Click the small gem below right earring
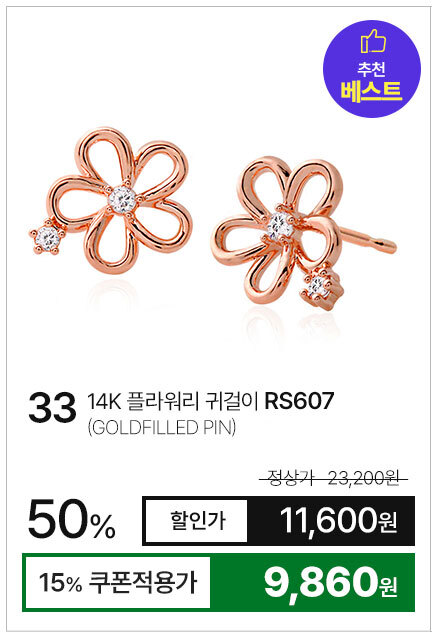Image resolution: width=432 pixels, height=642 pixels. click(x=320, y=287)
